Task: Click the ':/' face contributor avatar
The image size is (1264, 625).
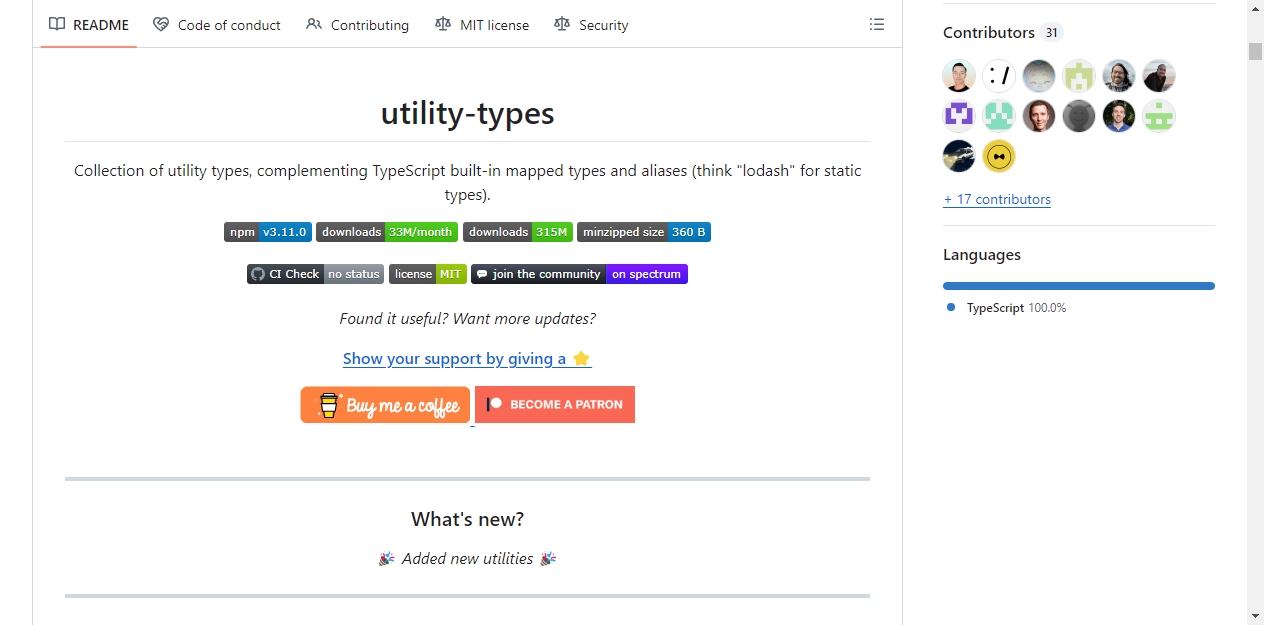Action: 999,76
